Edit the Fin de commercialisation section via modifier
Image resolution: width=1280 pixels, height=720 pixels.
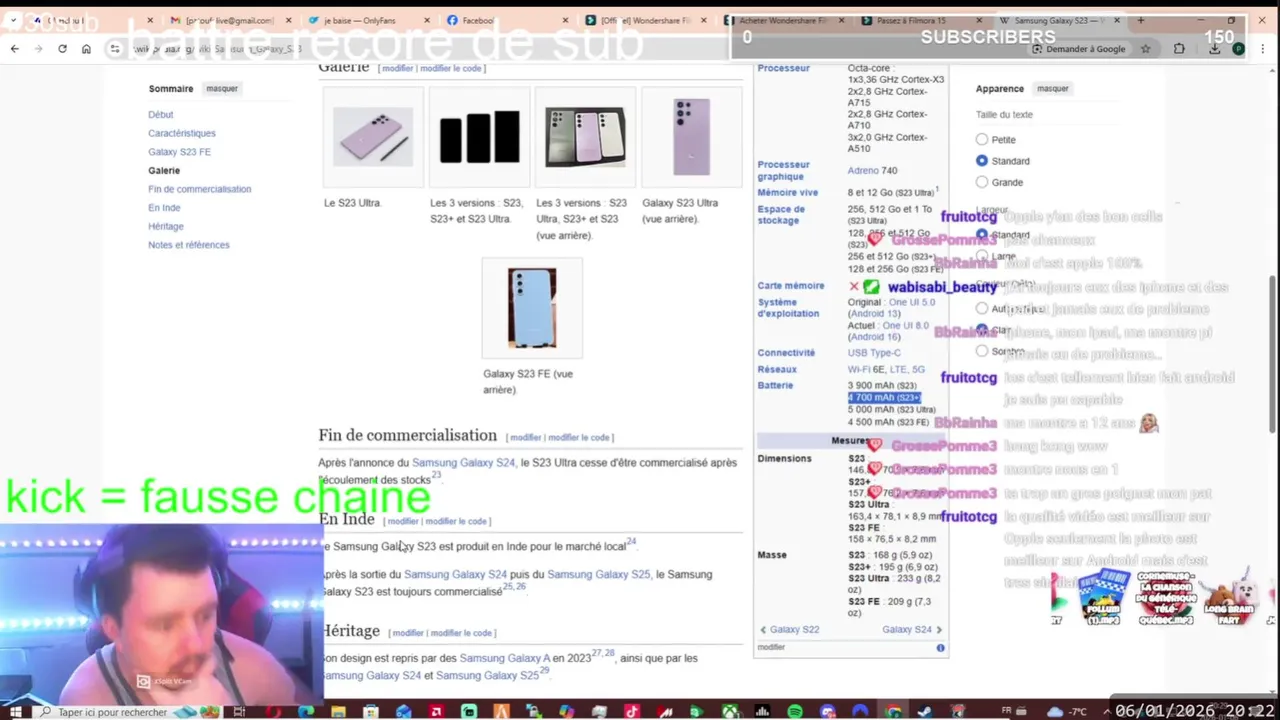coord(525,438)
